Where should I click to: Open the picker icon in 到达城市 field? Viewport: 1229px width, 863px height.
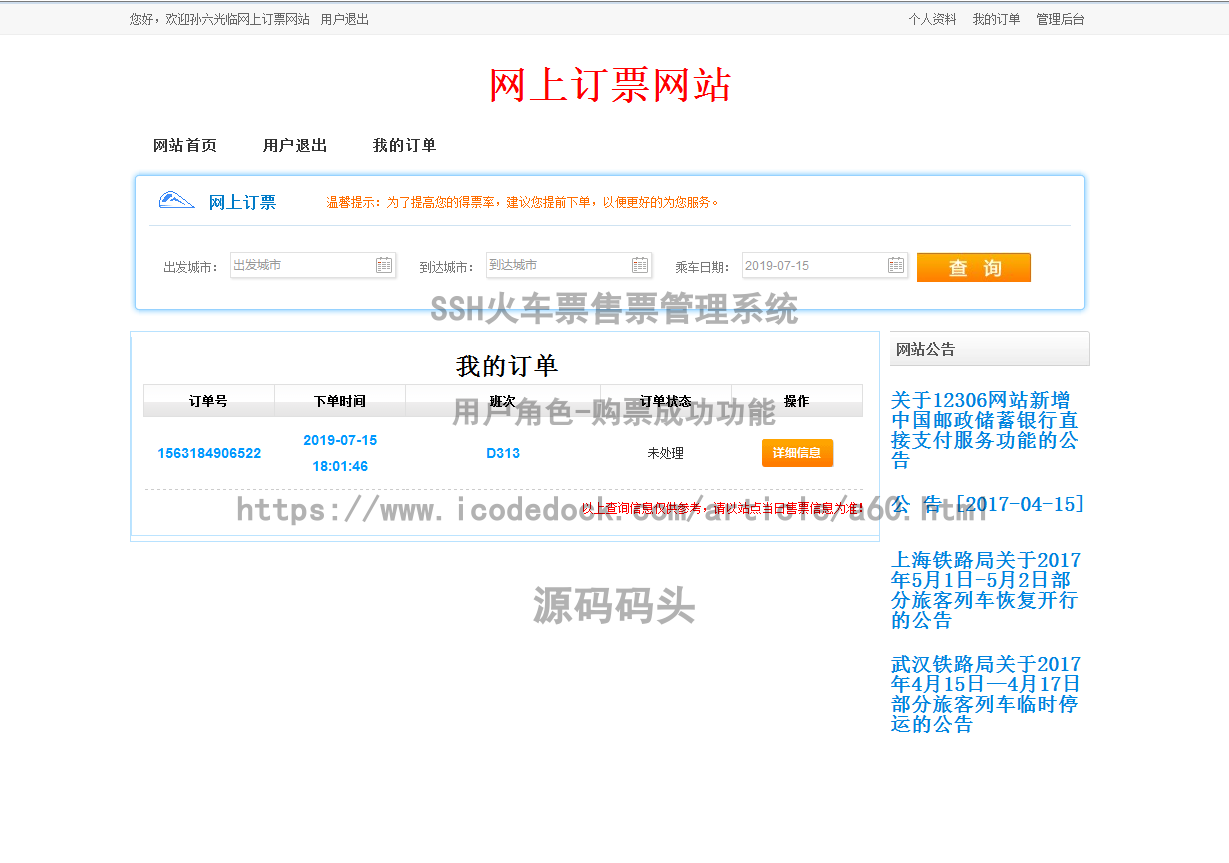tap(640, 265)
